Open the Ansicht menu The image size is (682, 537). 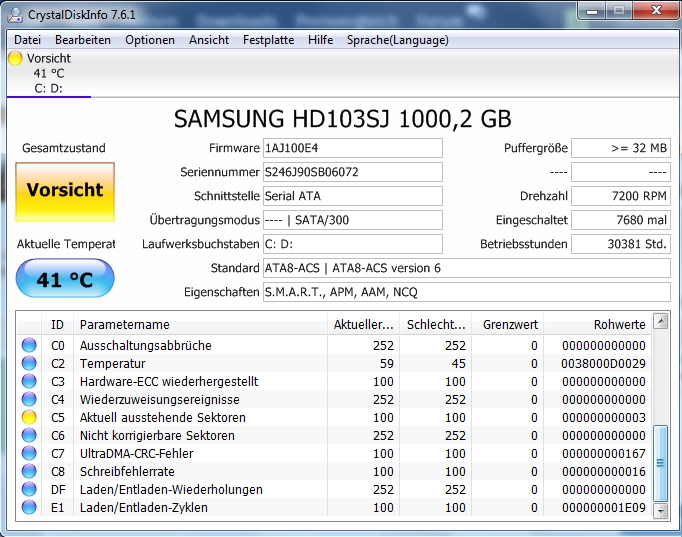209,40
